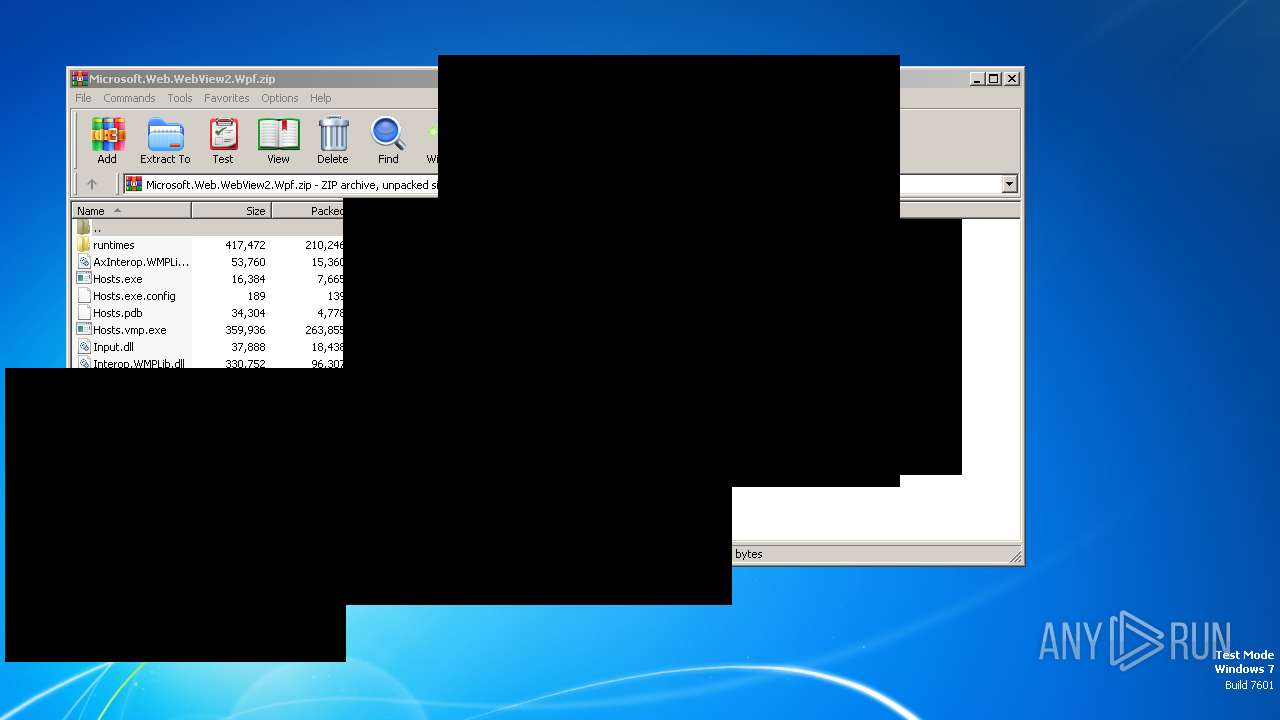Open the File menu
The height and width of the screenshot is (720, 1280).
[83, 98]
